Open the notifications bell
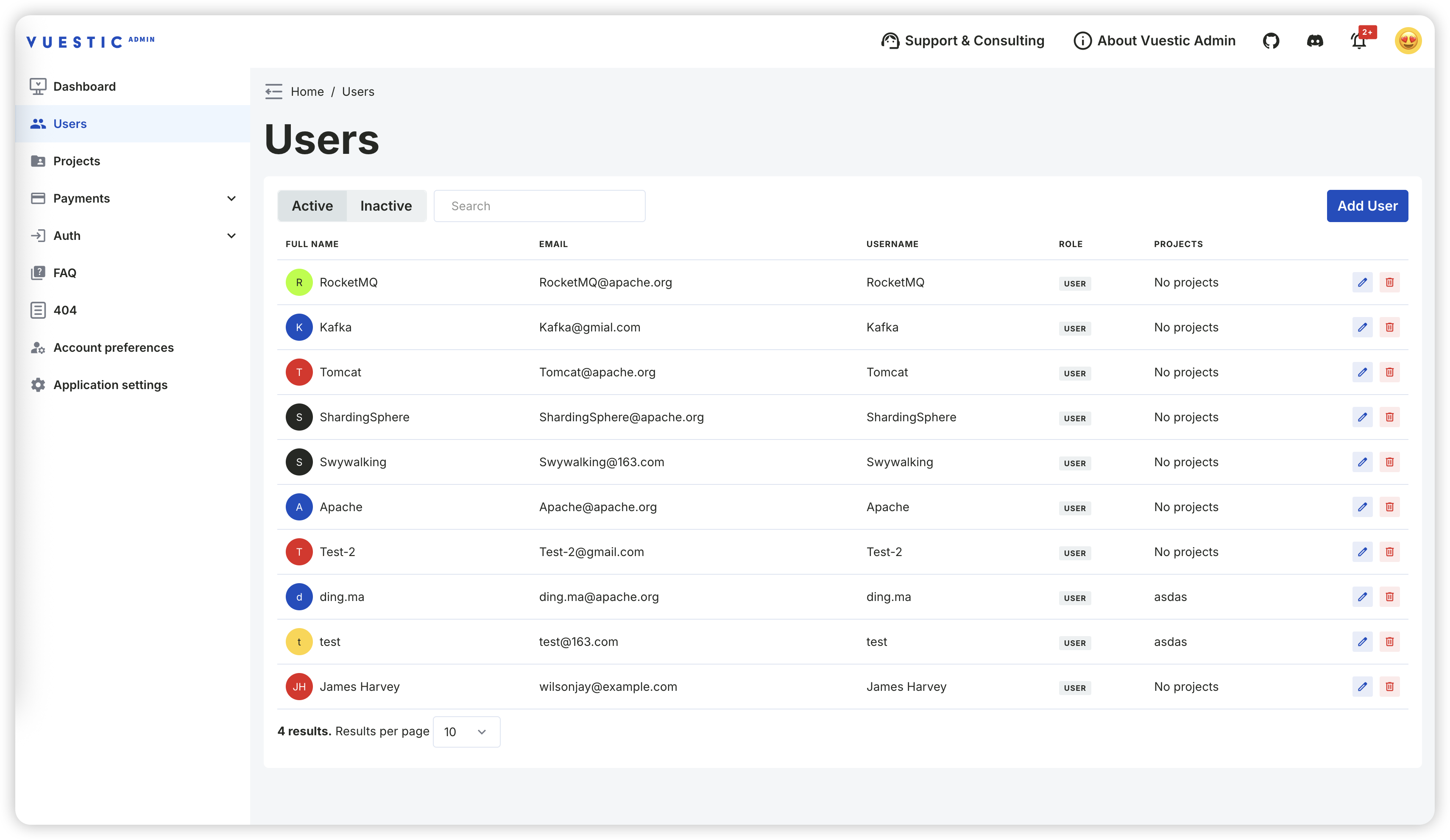The width and height of the screenshot is (1450, 840). click(1358, 41)
